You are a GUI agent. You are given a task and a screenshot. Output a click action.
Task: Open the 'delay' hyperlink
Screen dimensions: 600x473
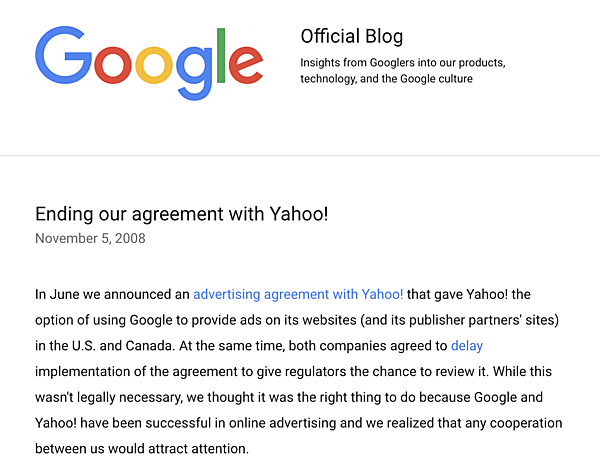click(x=466, y=346)
